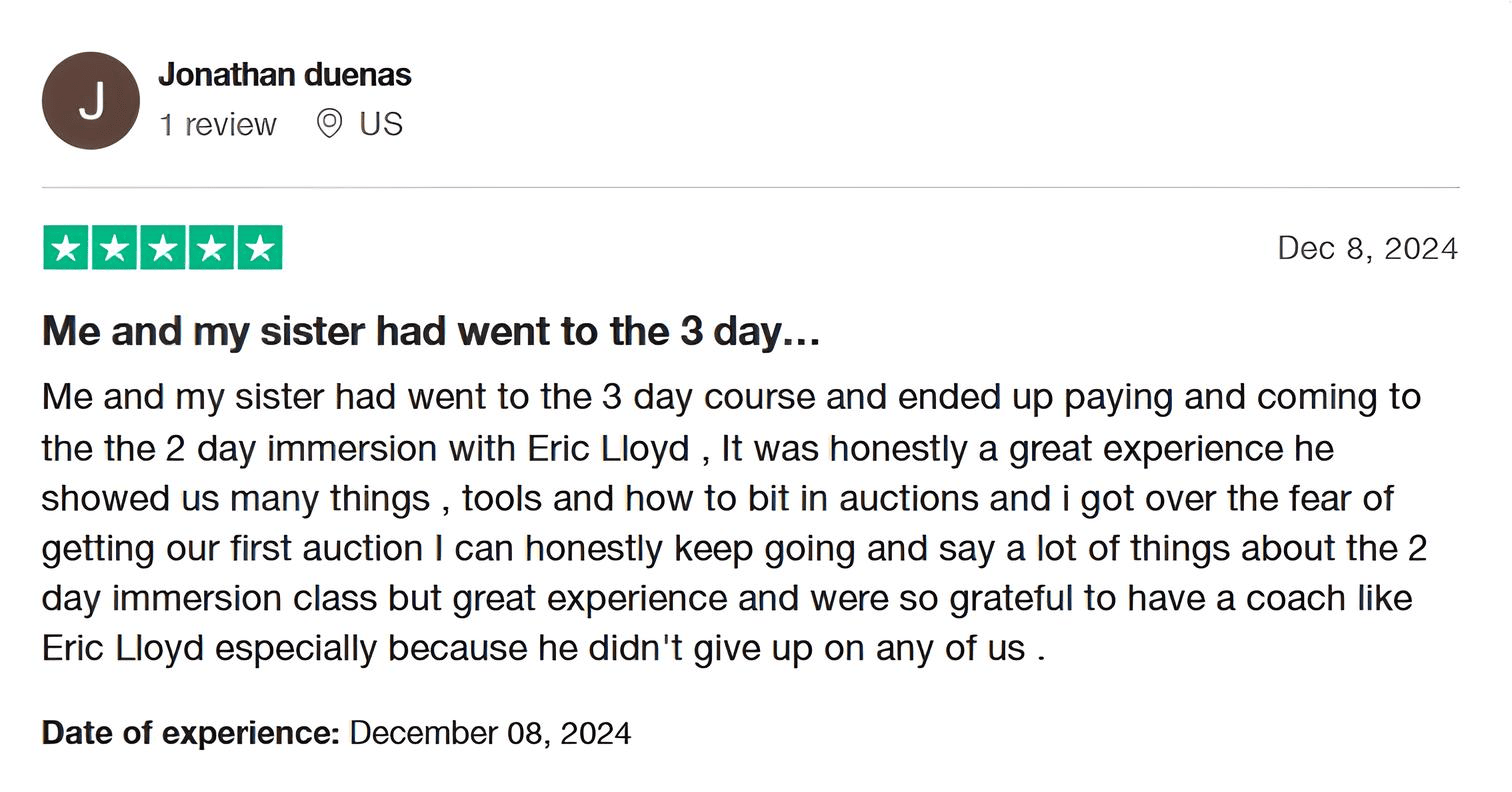Click the "3 day course" phrase in review body

pos(708,397)
